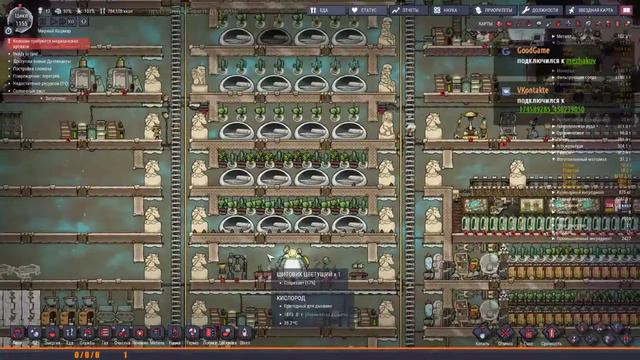This screenshot has height=360, width=640.
Task: Open the ОТЧЕТЫ menu
Action: coord(409,10)
